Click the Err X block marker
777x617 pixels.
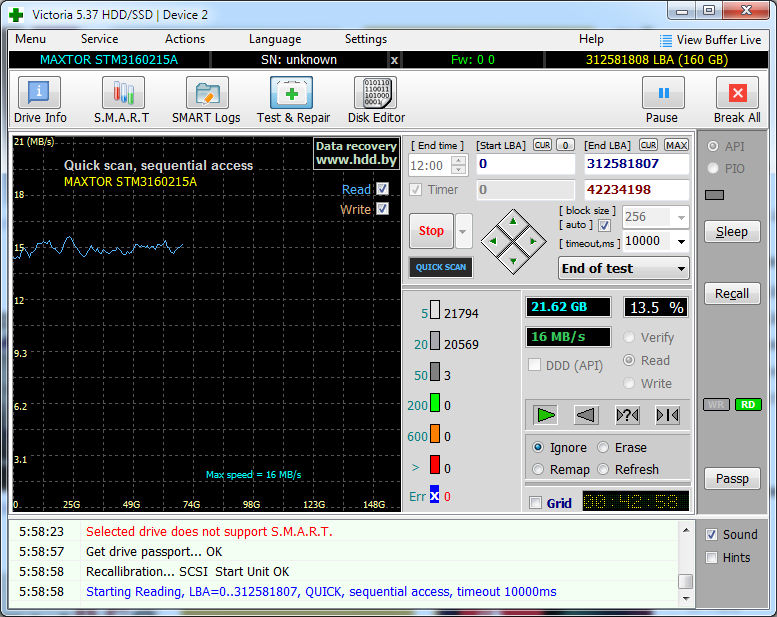coord(434,495)
